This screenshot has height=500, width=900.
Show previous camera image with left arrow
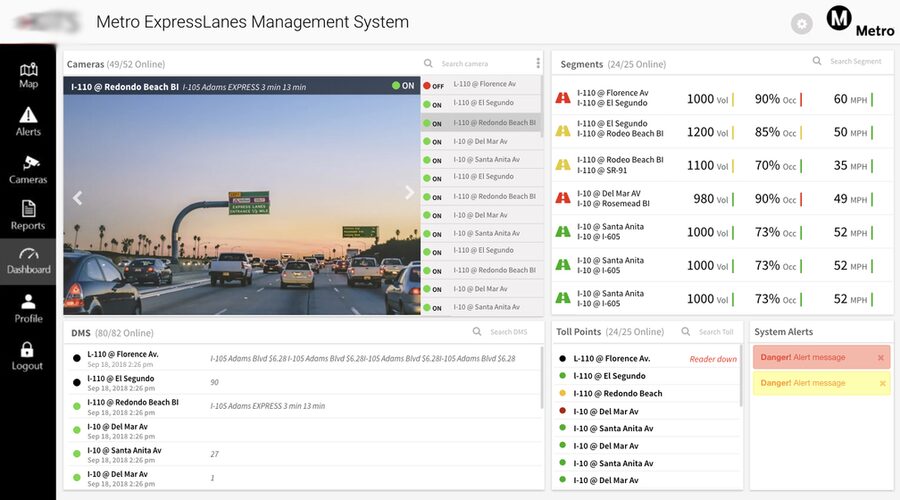coord(77,198)
